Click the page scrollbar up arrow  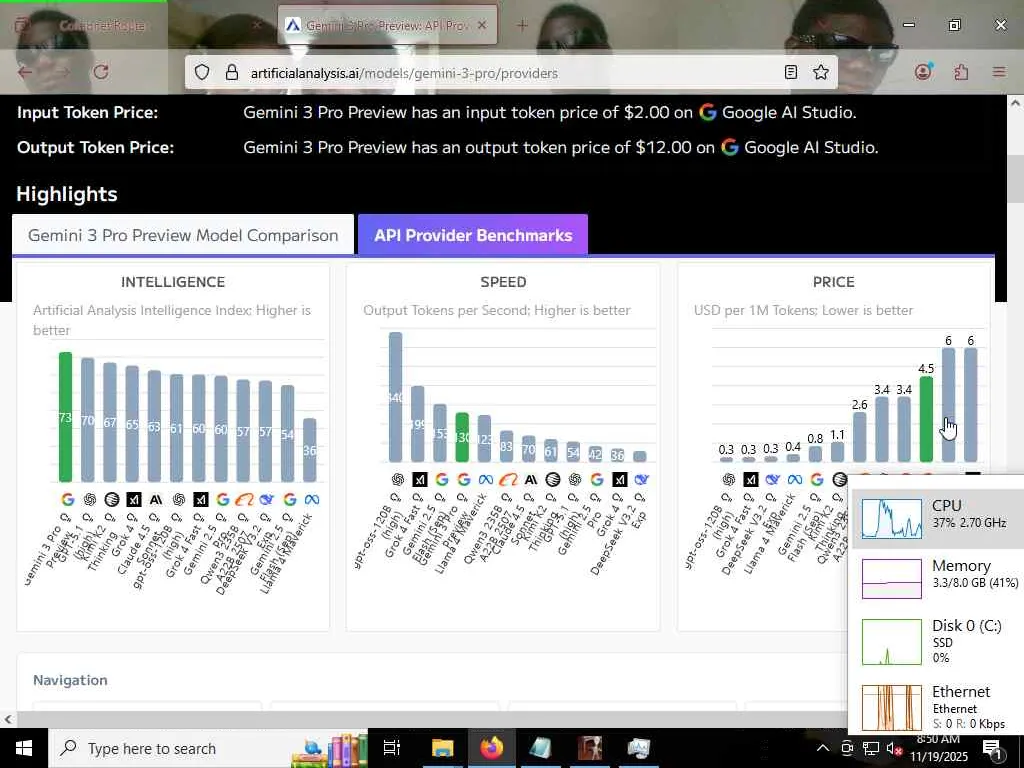click(x=1015, y=103)
